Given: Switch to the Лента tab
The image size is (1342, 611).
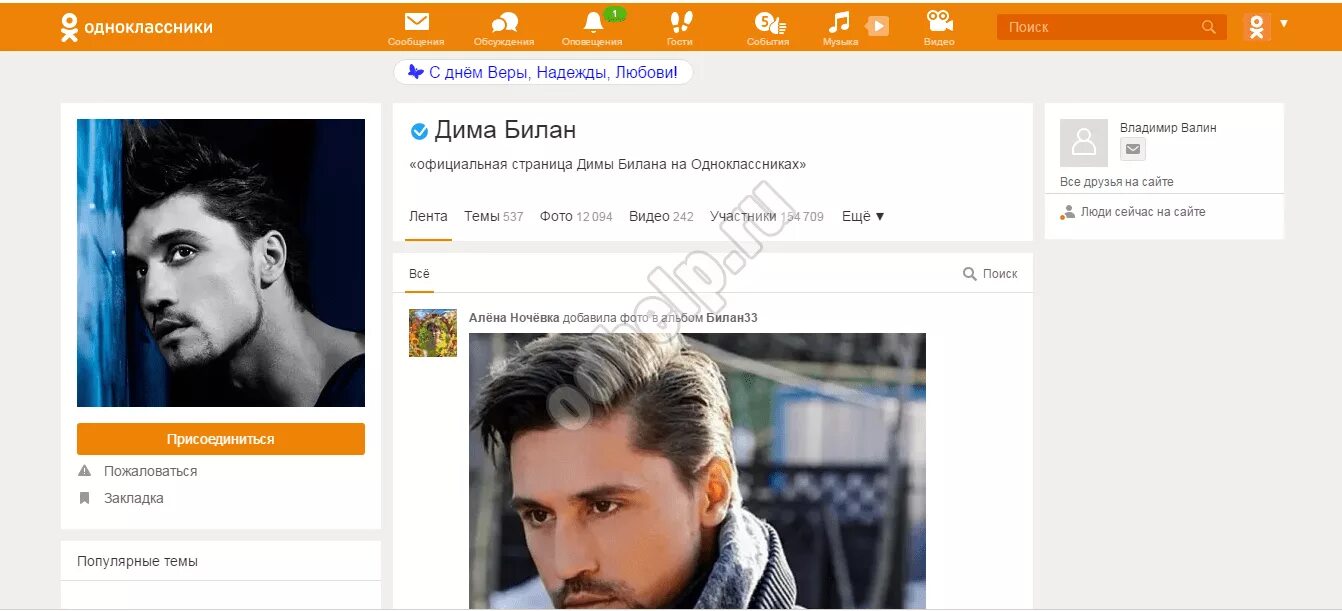Looking at the screenshot, I should point(428,216).
